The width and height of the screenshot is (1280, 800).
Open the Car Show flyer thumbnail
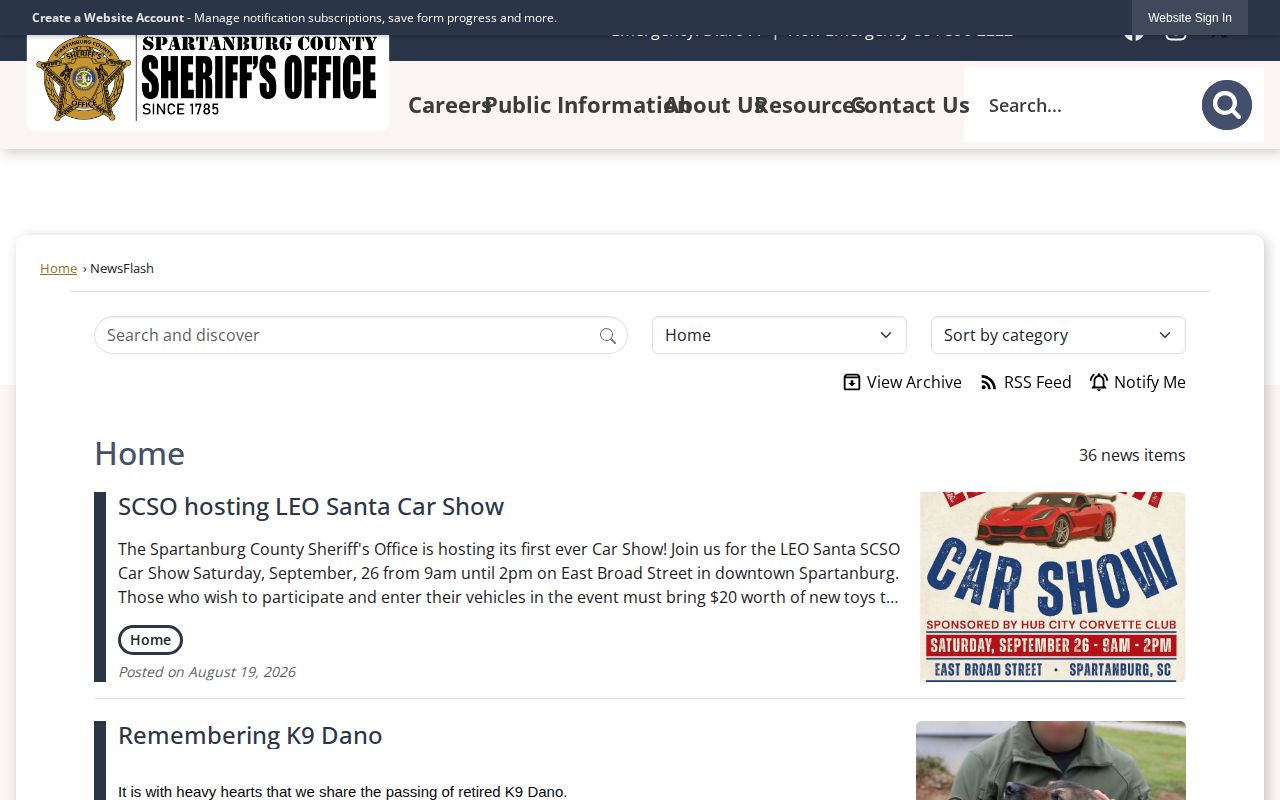[x=1053, y=587]
